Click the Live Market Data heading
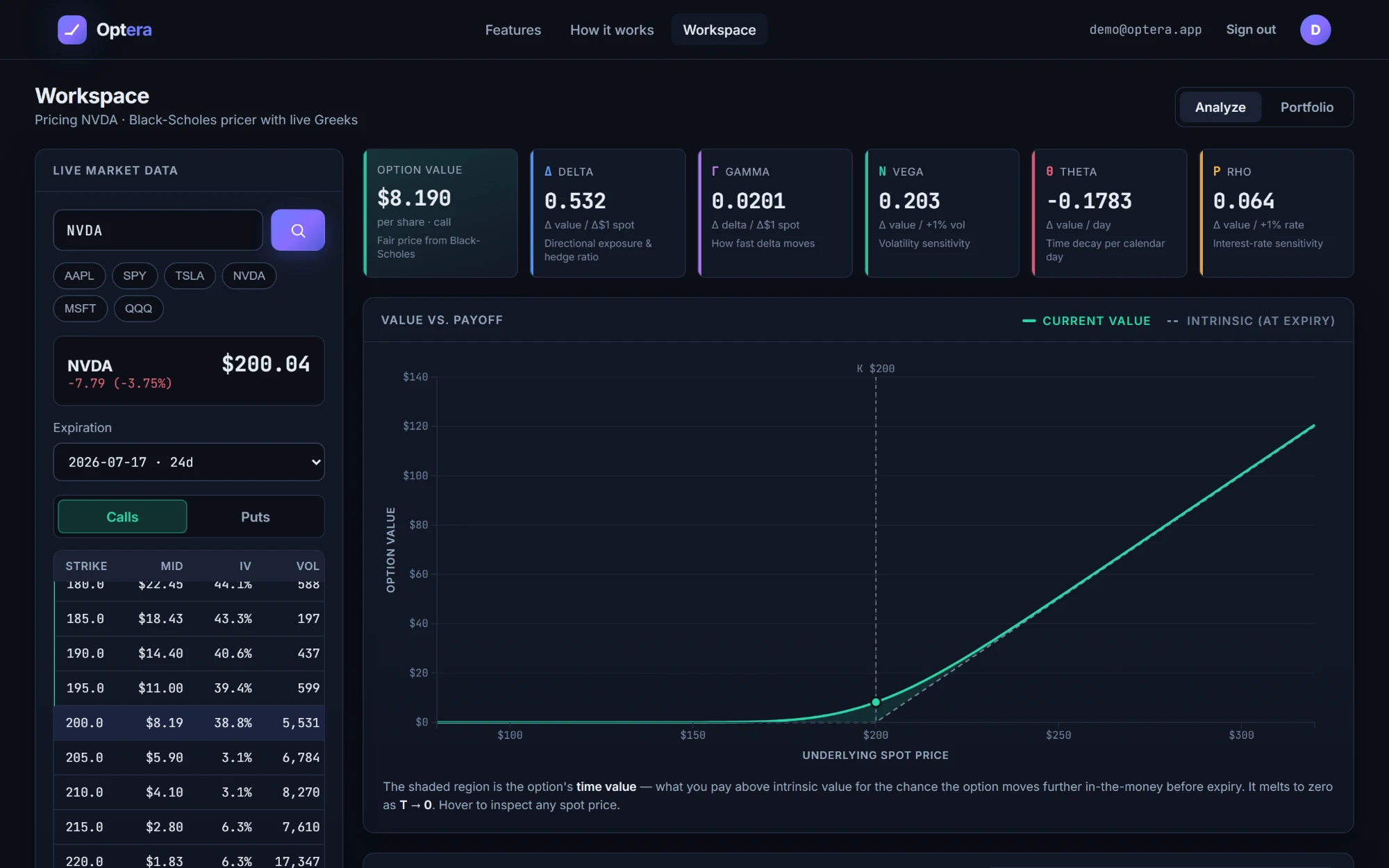Screen dimensions: 1389x868 (115, 171)
